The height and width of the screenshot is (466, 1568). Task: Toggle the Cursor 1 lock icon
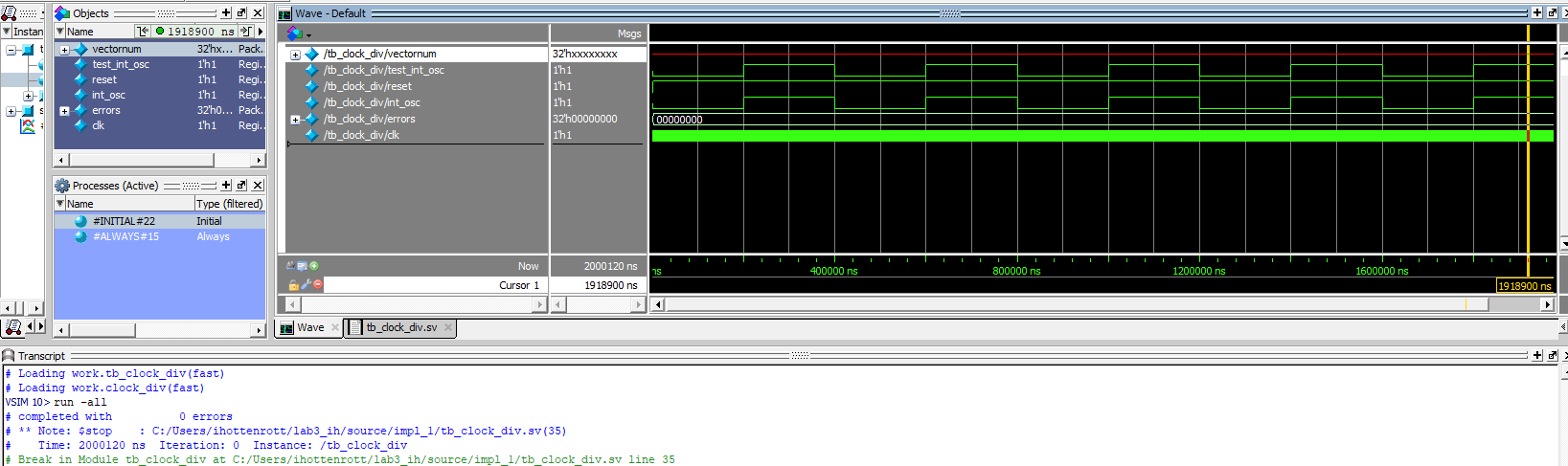[x=293, y=284]
